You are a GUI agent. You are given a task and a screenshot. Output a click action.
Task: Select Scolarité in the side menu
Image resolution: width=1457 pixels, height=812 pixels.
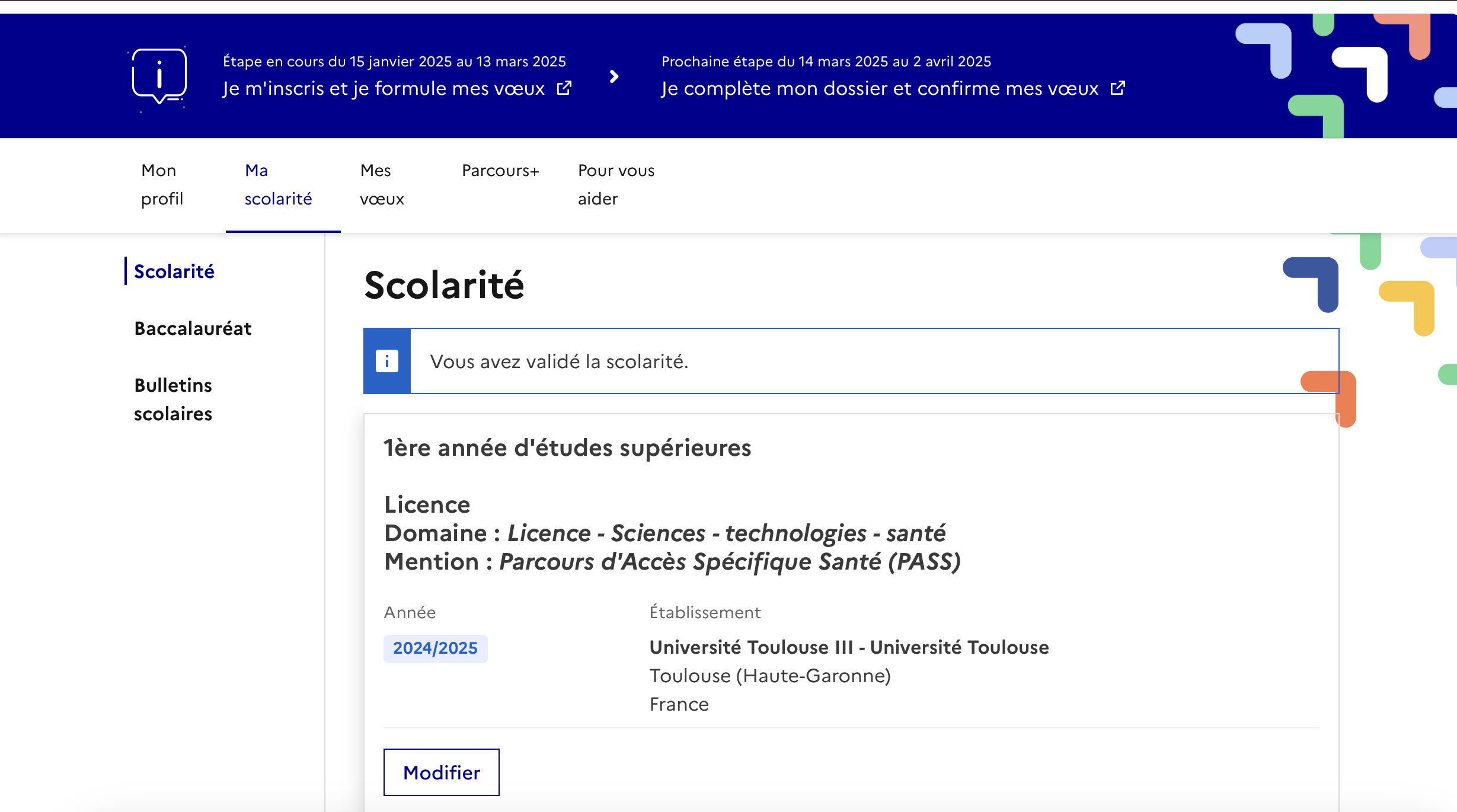point(174,271)
